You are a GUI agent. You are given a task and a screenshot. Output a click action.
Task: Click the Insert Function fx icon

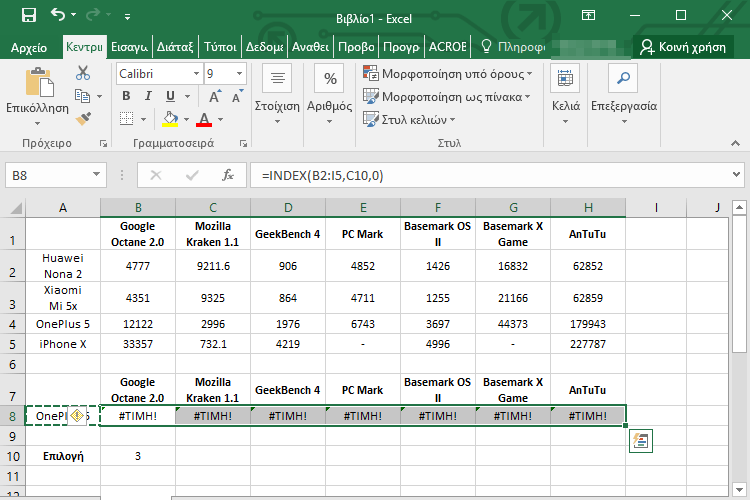tap(228, 176)
